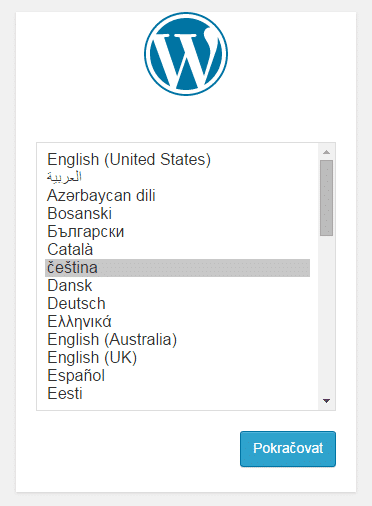Pick Ελληνικά language option
372x506 pixels.
tap(177, 322)
